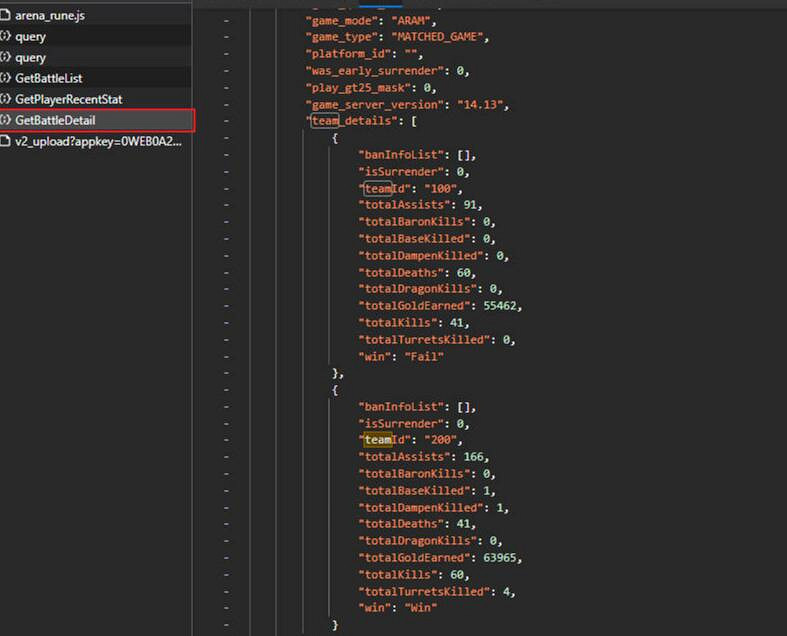Click the highlighted "team" match in teamId "200"

(377, 440)
